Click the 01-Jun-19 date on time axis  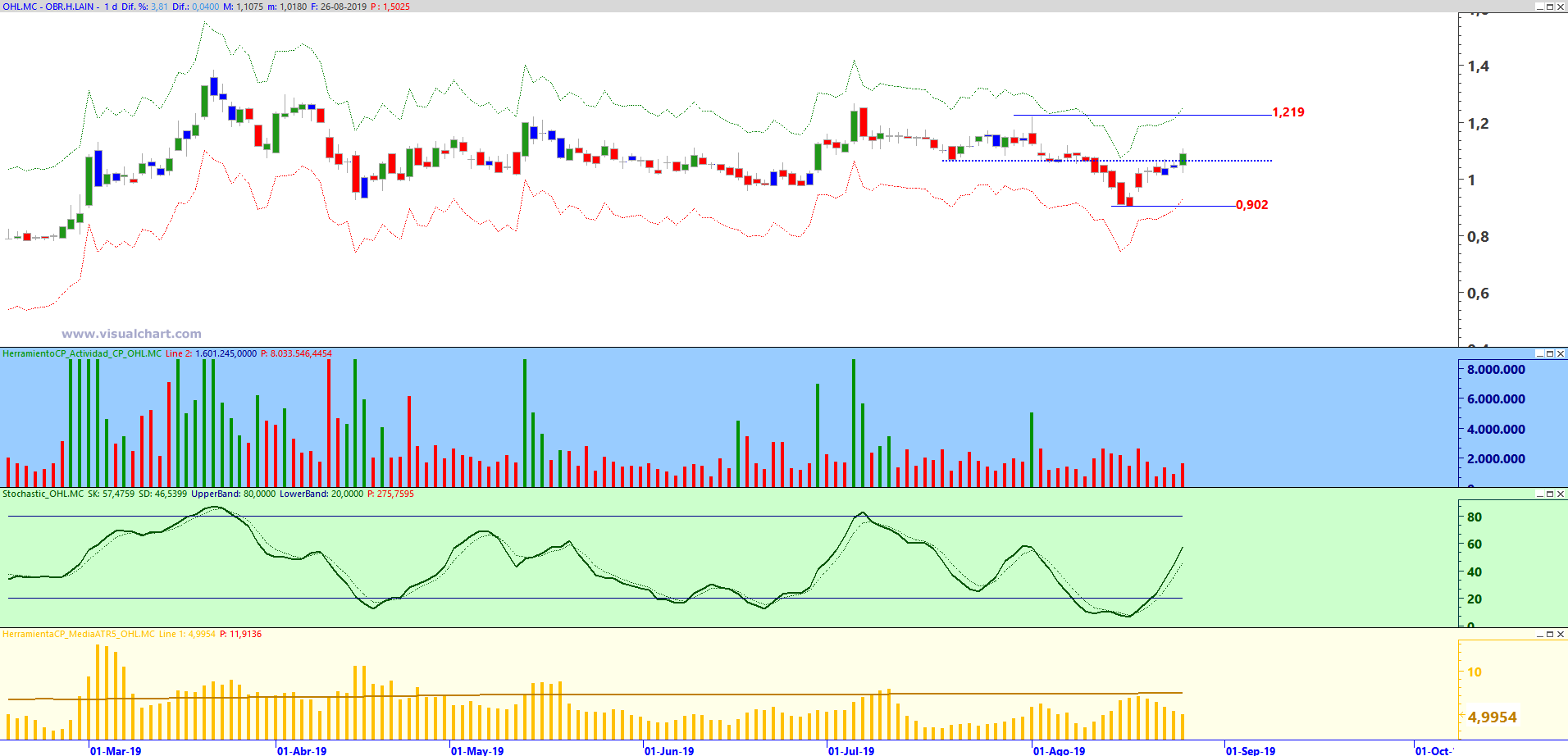point(669,750)
